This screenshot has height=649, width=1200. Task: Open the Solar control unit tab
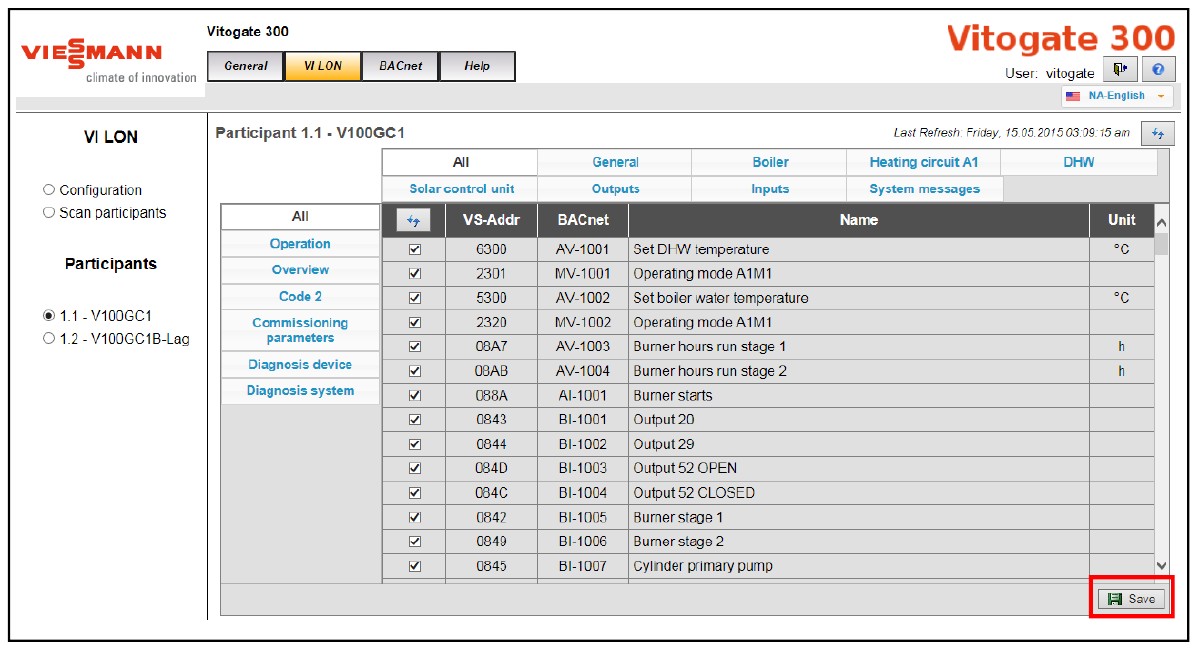tap(461, 189)
